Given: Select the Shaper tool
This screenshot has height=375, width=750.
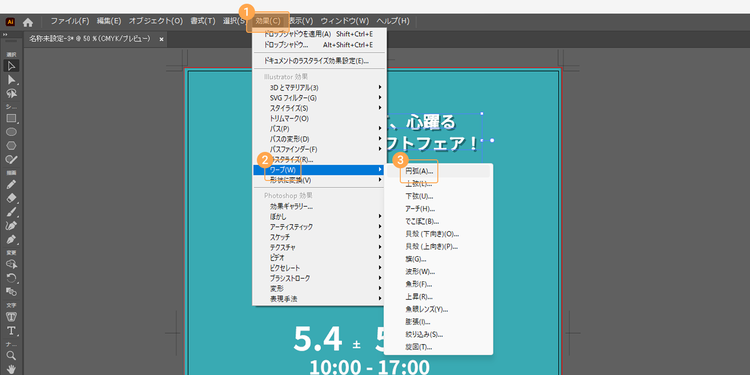Looking at the screenshot, I should (x=11, y=159).
